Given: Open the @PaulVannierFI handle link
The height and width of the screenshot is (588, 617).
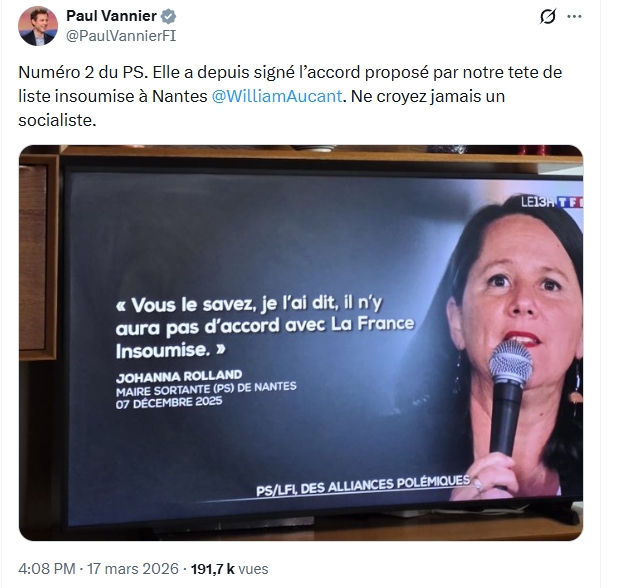Looking at the screenshot, I should click(x=121, y=36).
